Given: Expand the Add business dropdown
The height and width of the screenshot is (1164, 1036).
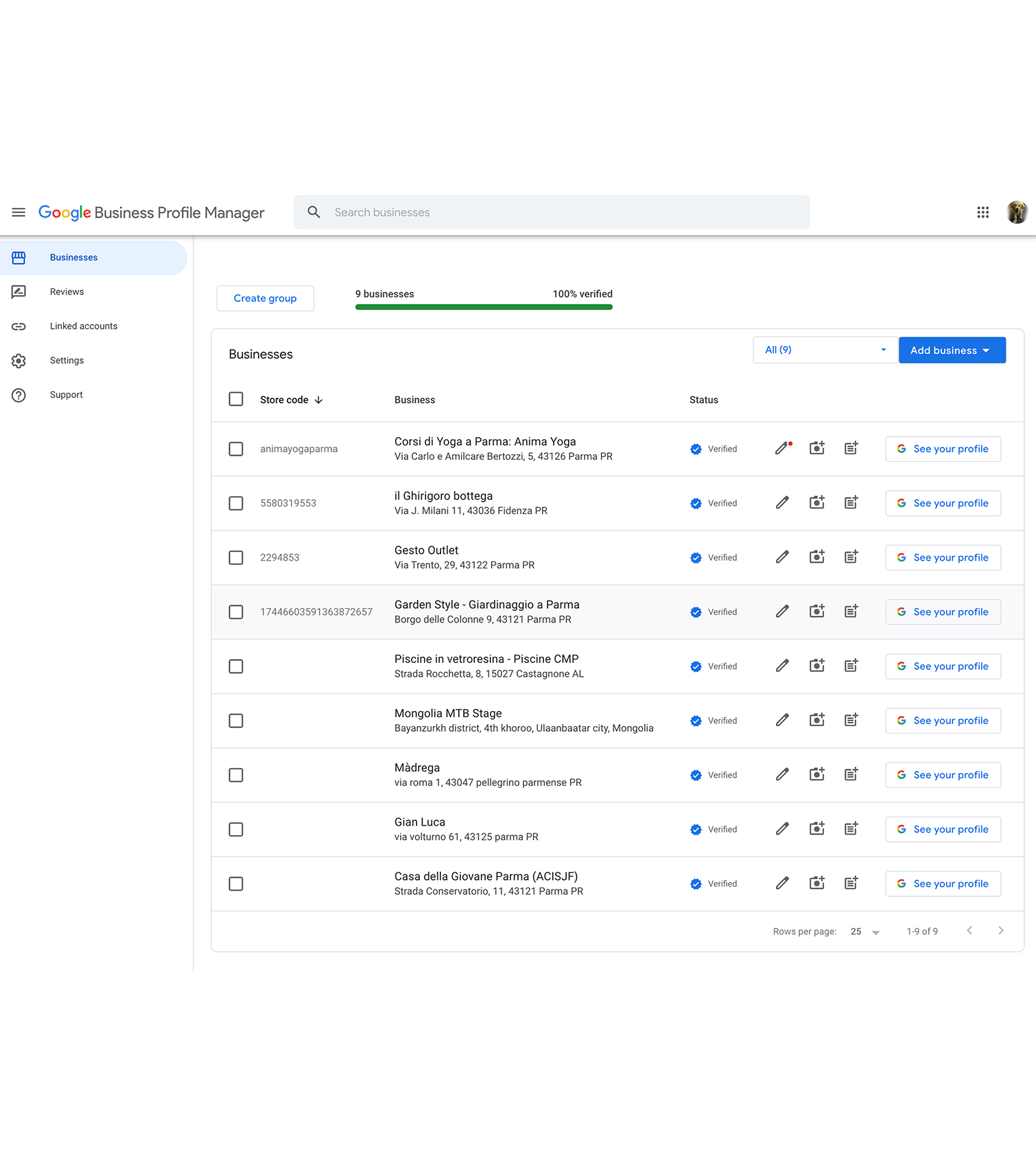Looking at the screenshot, I should click(x=952, y=350).
